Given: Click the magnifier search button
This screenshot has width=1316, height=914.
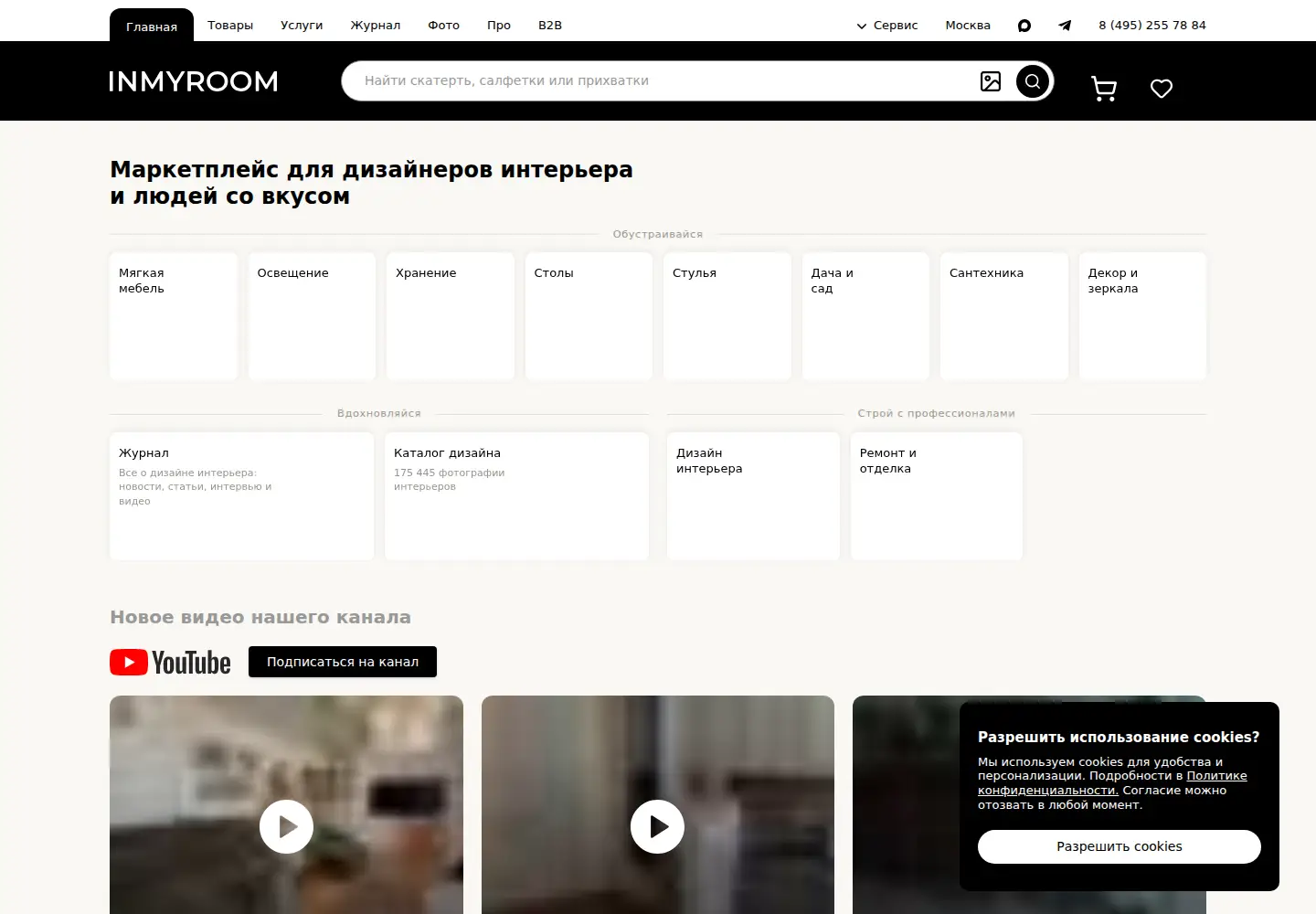Looking at the screenshot, I should coord(1033,81).
